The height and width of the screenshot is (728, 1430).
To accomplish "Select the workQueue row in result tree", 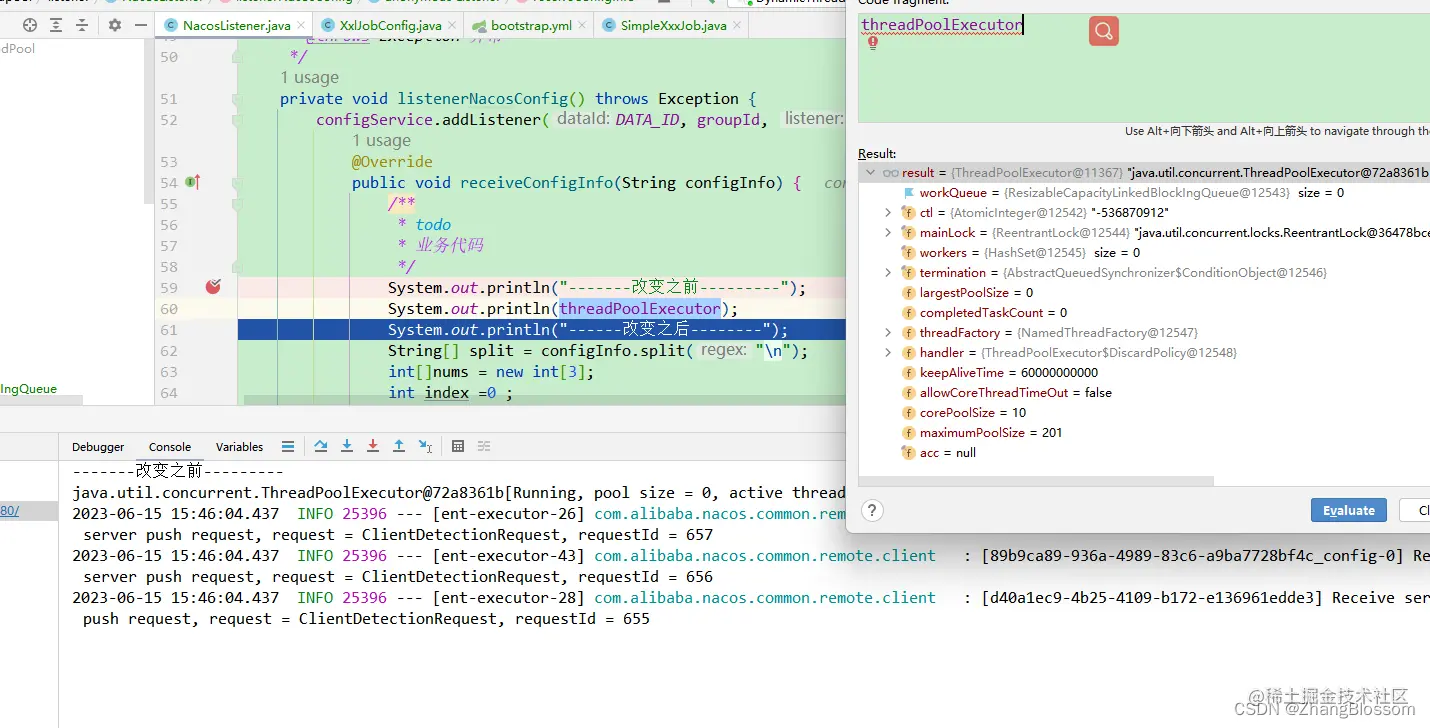I will 1144,193.
